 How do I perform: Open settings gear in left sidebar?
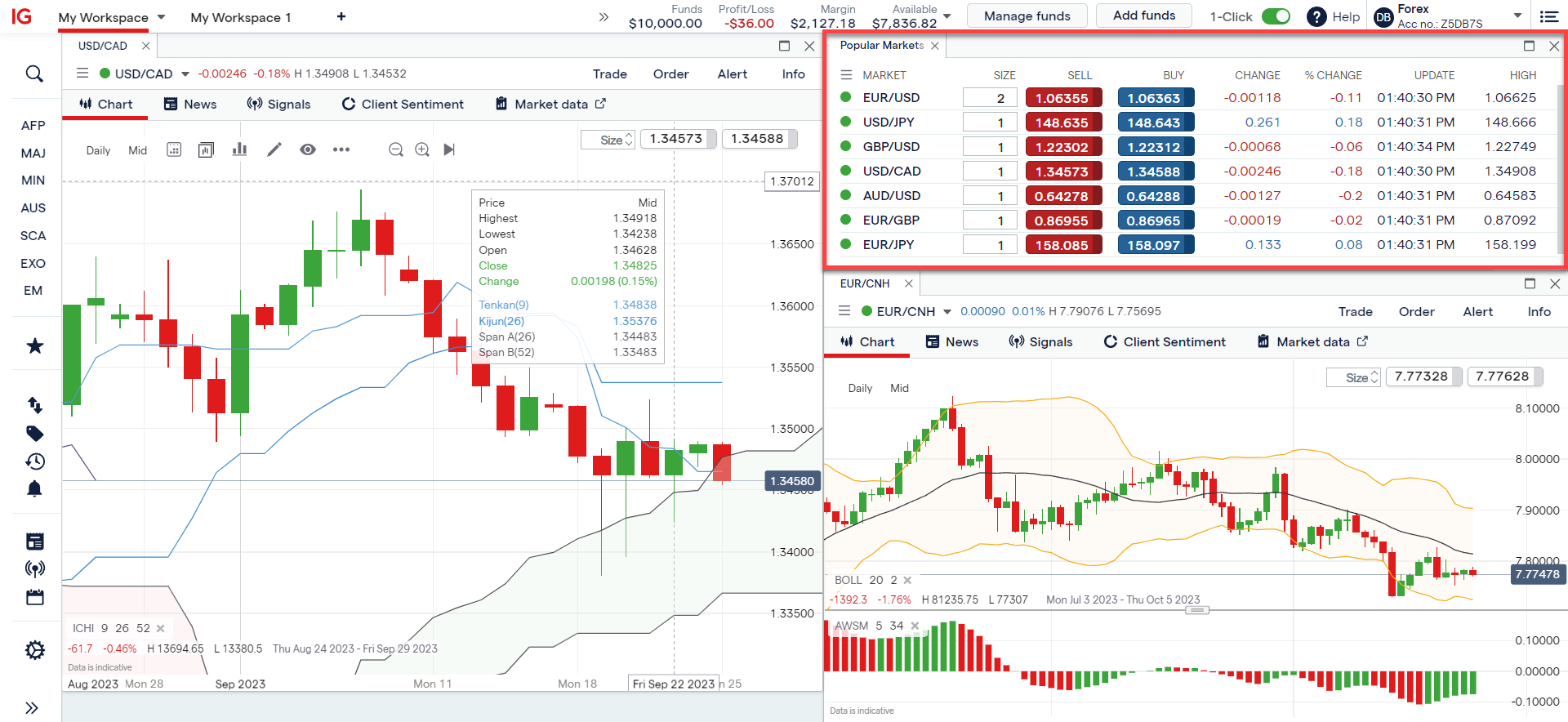[34, 650]
